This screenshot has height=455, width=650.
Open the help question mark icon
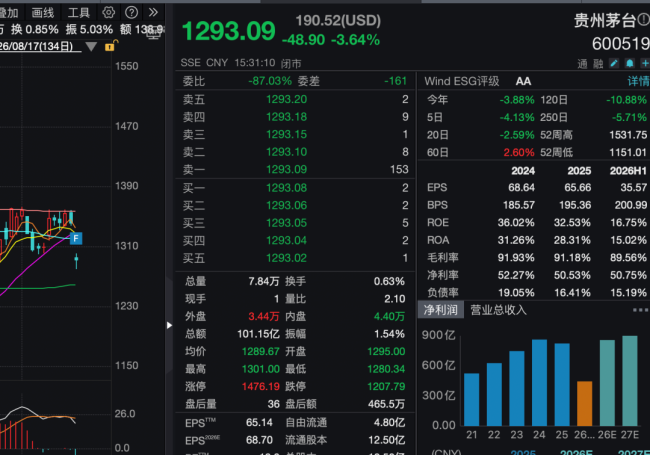click(131, 12)
